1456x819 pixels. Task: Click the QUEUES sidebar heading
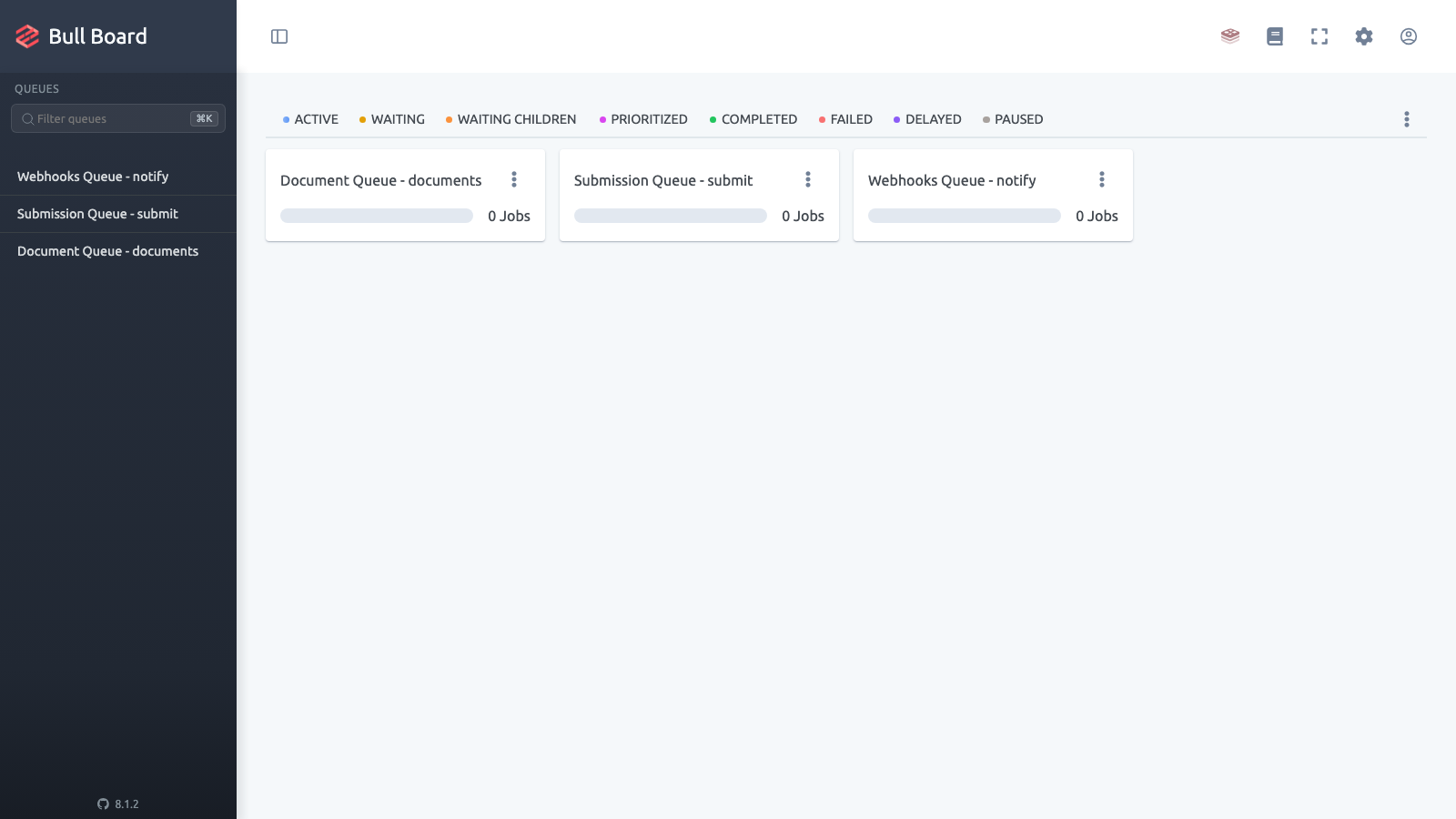[x=36, y=89]
